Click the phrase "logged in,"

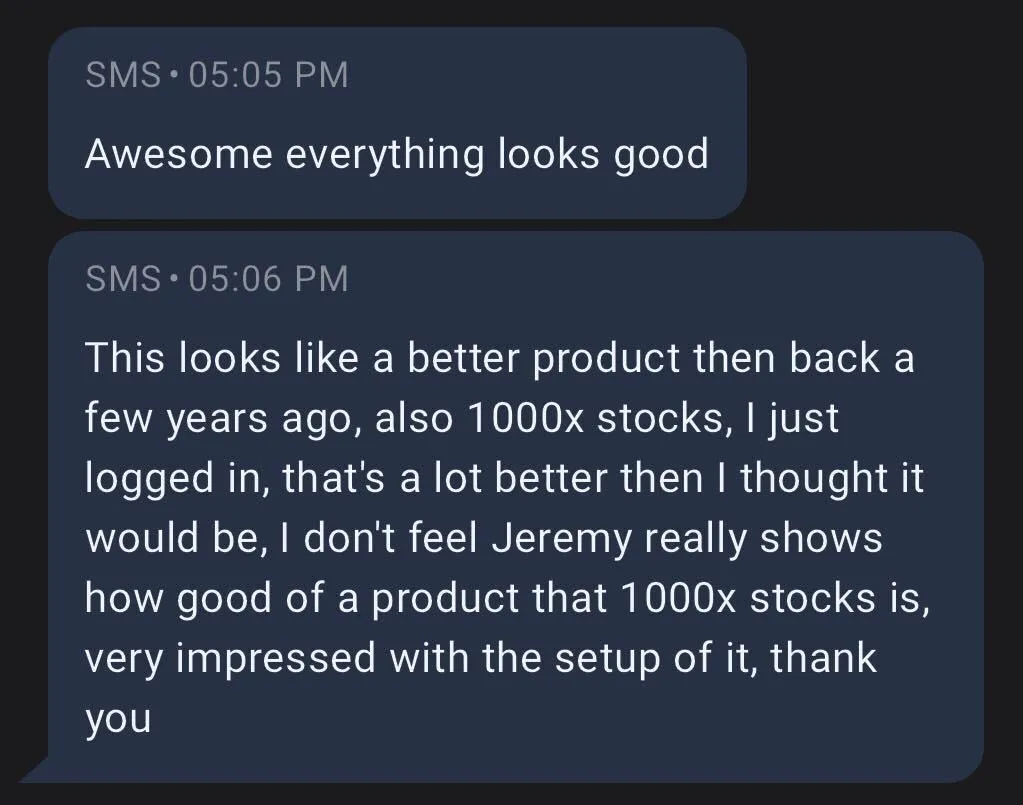click(x=177, y=479)
